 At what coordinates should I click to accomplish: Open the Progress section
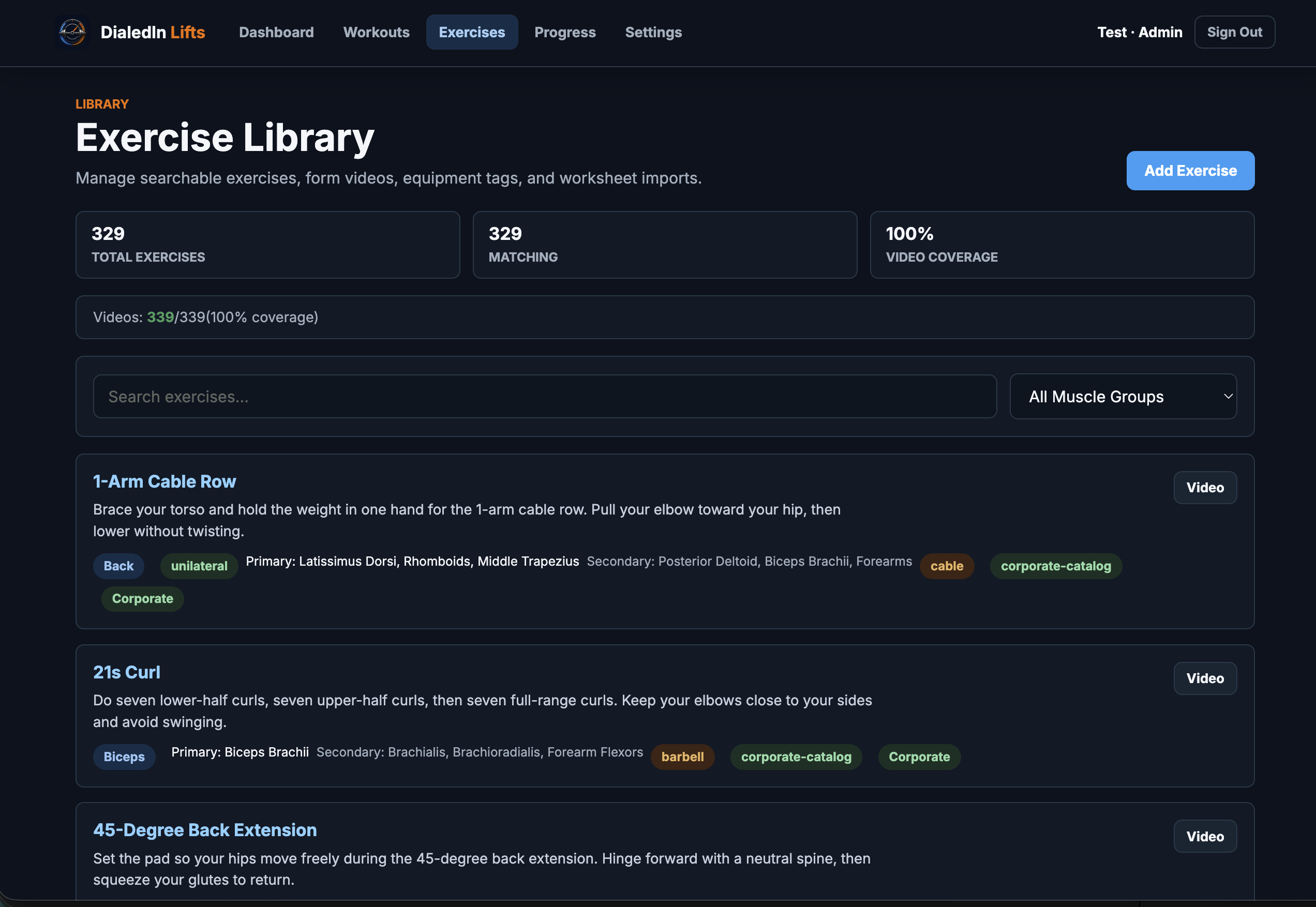(x=565, y=33)
